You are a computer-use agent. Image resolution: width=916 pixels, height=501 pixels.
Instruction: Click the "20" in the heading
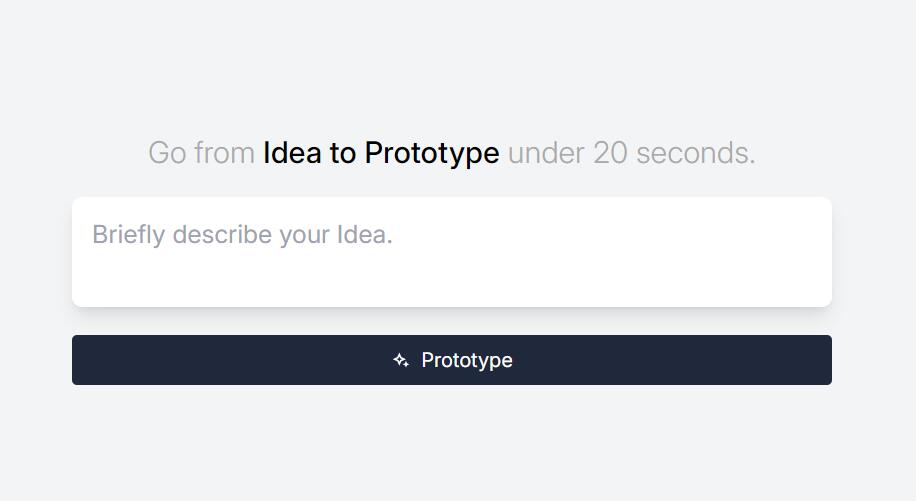point(610,153)
